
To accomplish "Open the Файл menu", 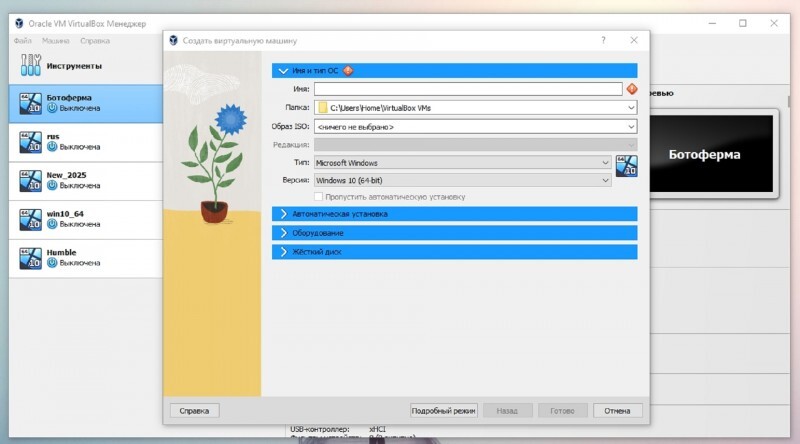I will [x=22, y=41].
